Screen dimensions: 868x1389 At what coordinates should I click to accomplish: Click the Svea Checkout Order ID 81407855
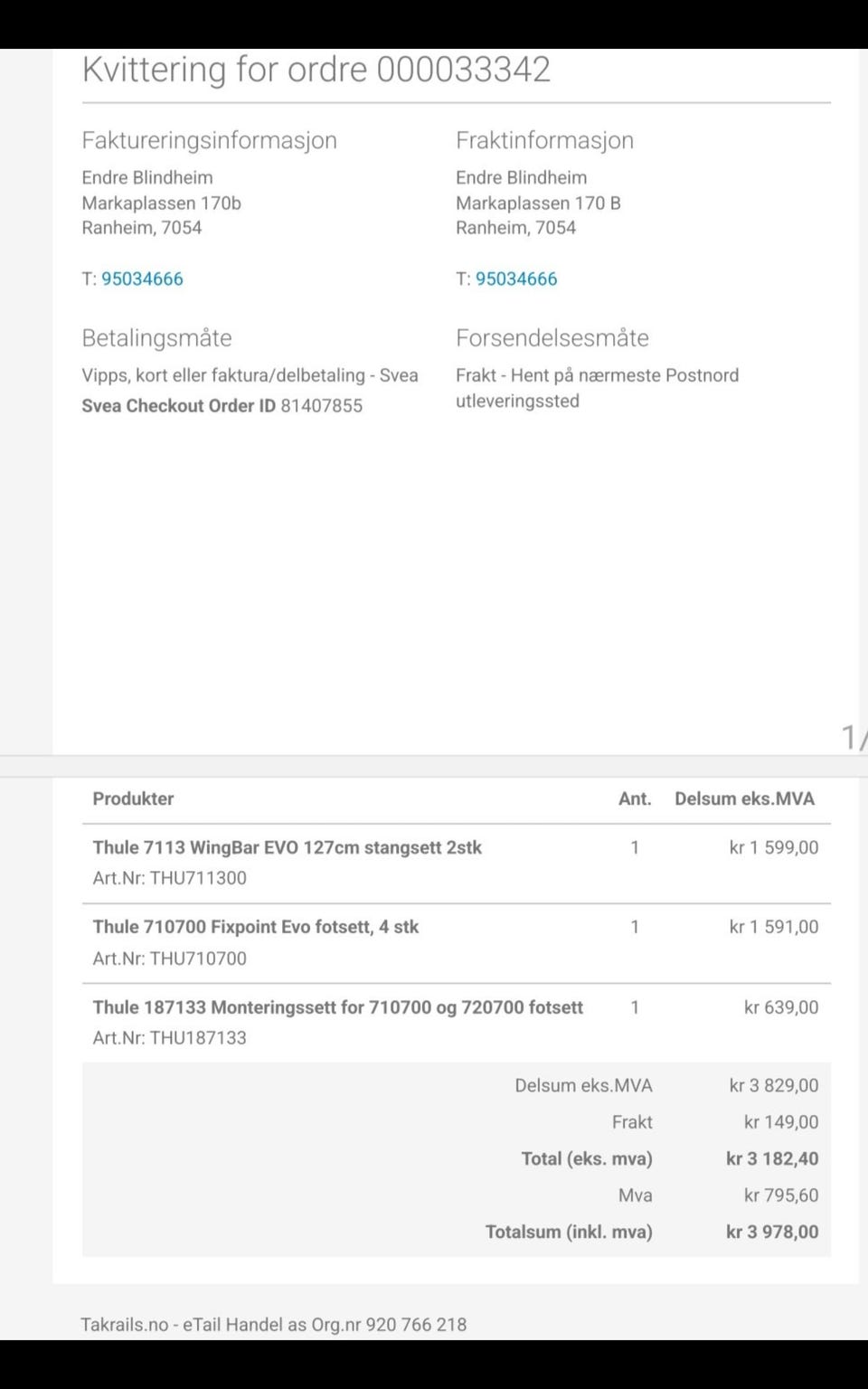(222, 406)
